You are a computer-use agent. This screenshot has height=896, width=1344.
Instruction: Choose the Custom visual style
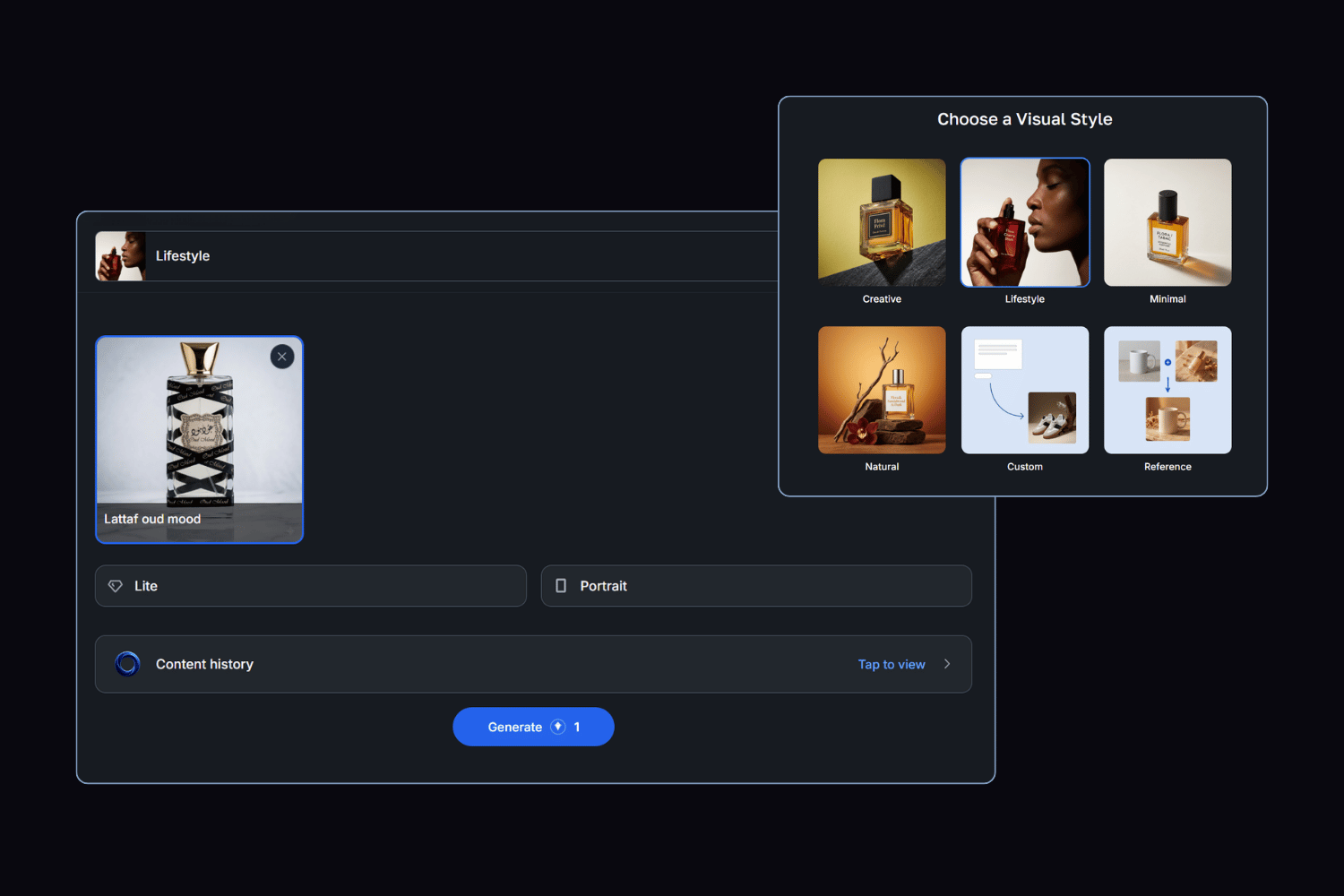[x=1024, y=390]
